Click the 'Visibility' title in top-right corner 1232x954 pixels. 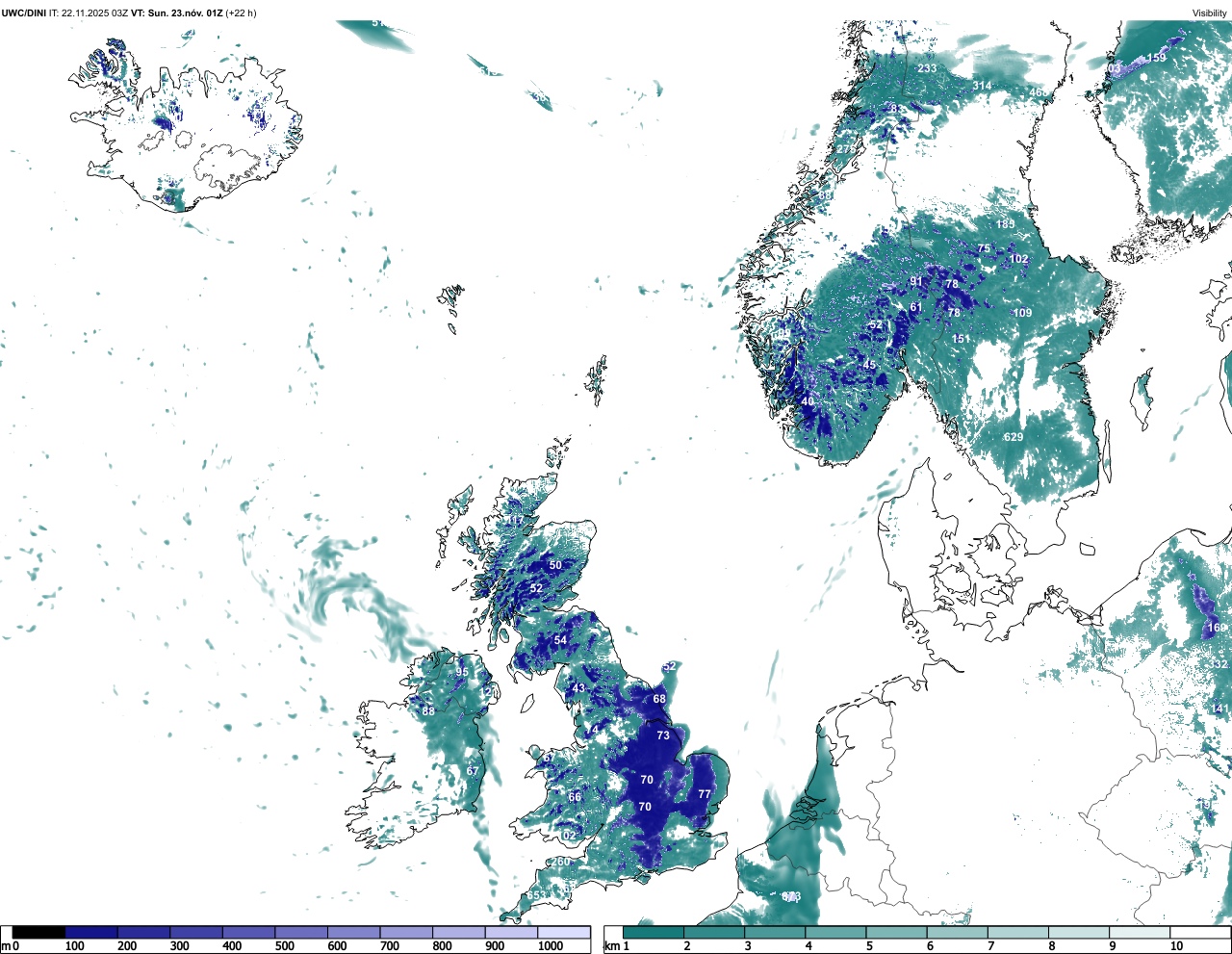coord(1210,13)
